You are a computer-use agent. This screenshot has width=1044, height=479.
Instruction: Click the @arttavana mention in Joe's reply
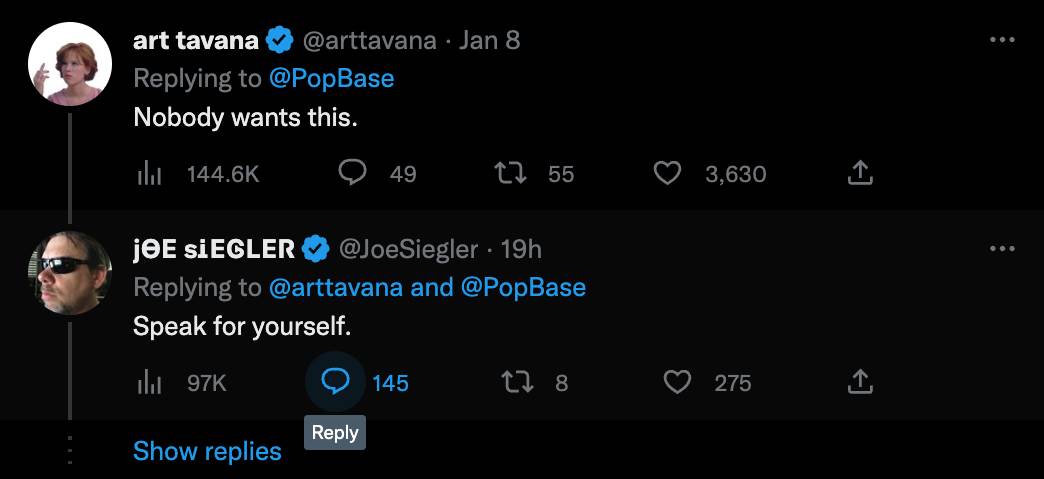click(336, 287)
